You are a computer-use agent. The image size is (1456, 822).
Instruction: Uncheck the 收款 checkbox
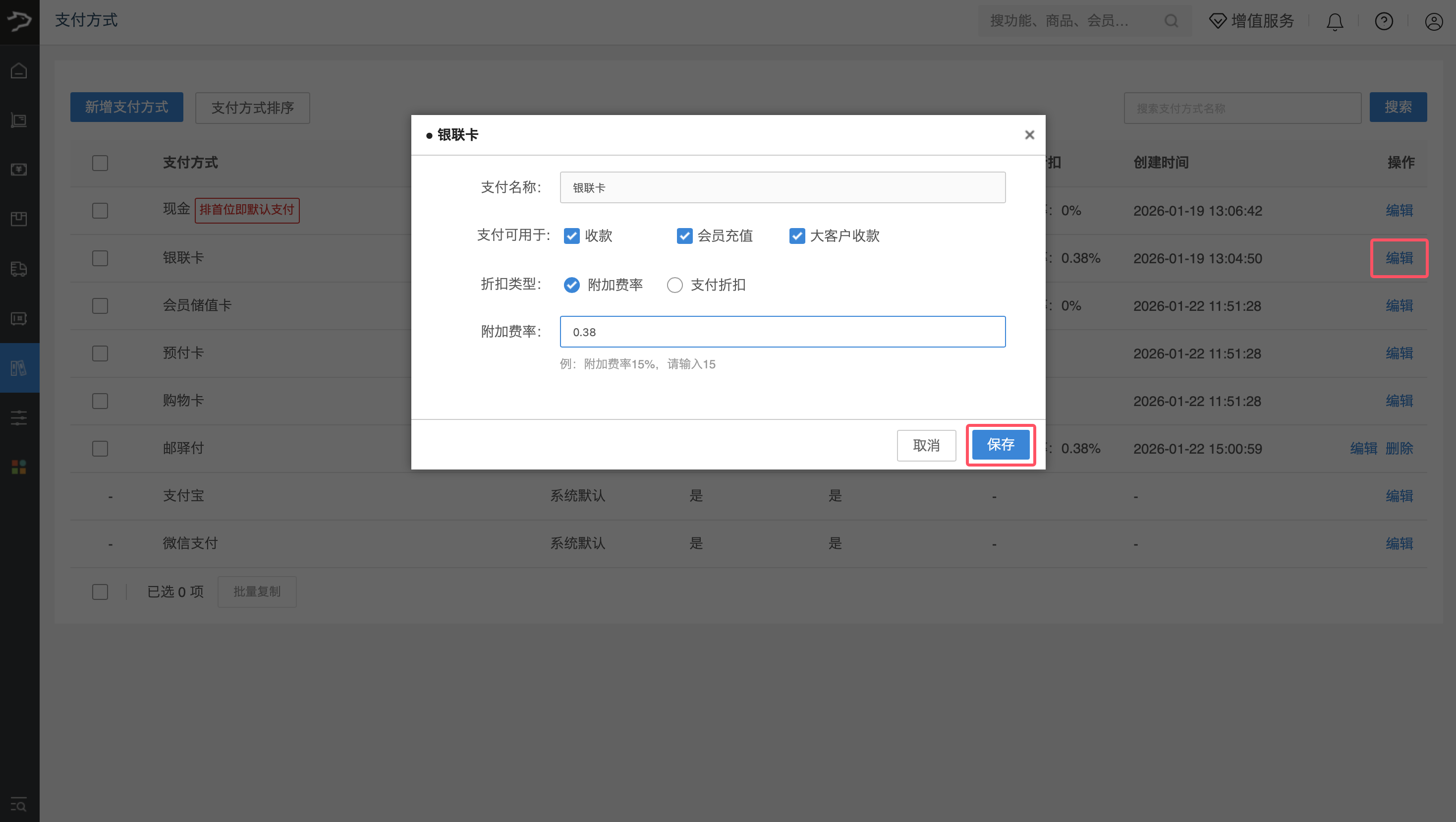[571, 236]
